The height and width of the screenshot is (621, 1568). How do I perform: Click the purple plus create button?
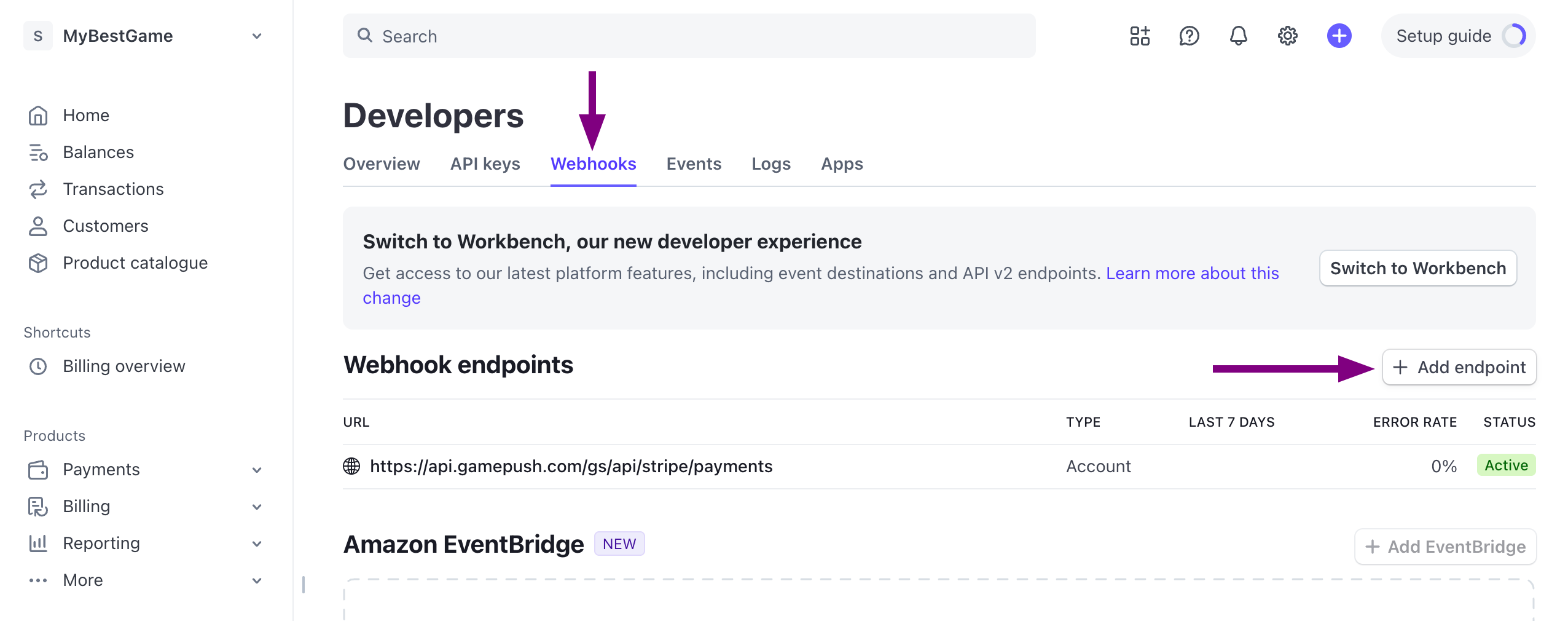point(1339,36)
